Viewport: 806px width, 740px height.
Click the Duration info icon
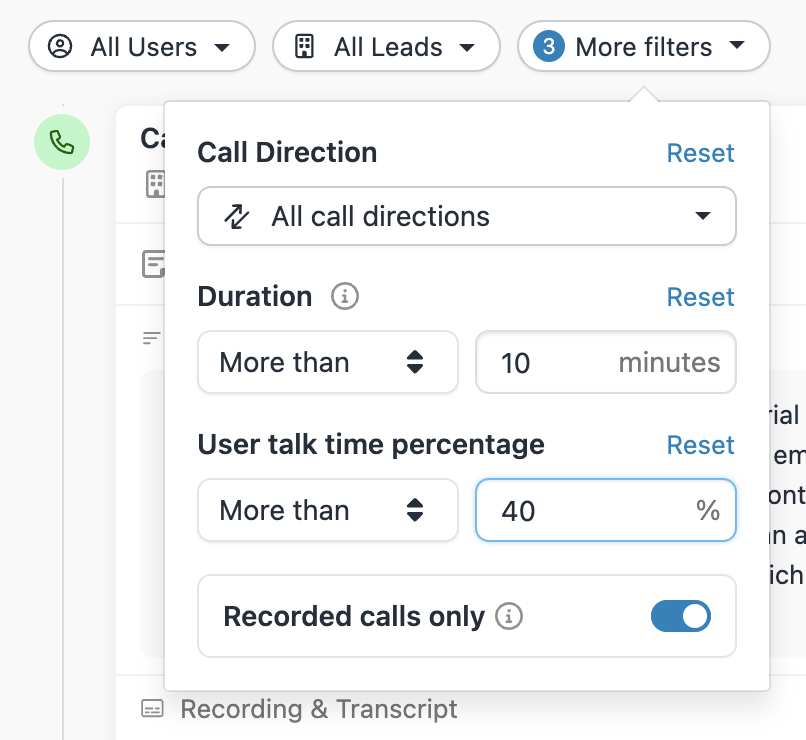[345, 297]
